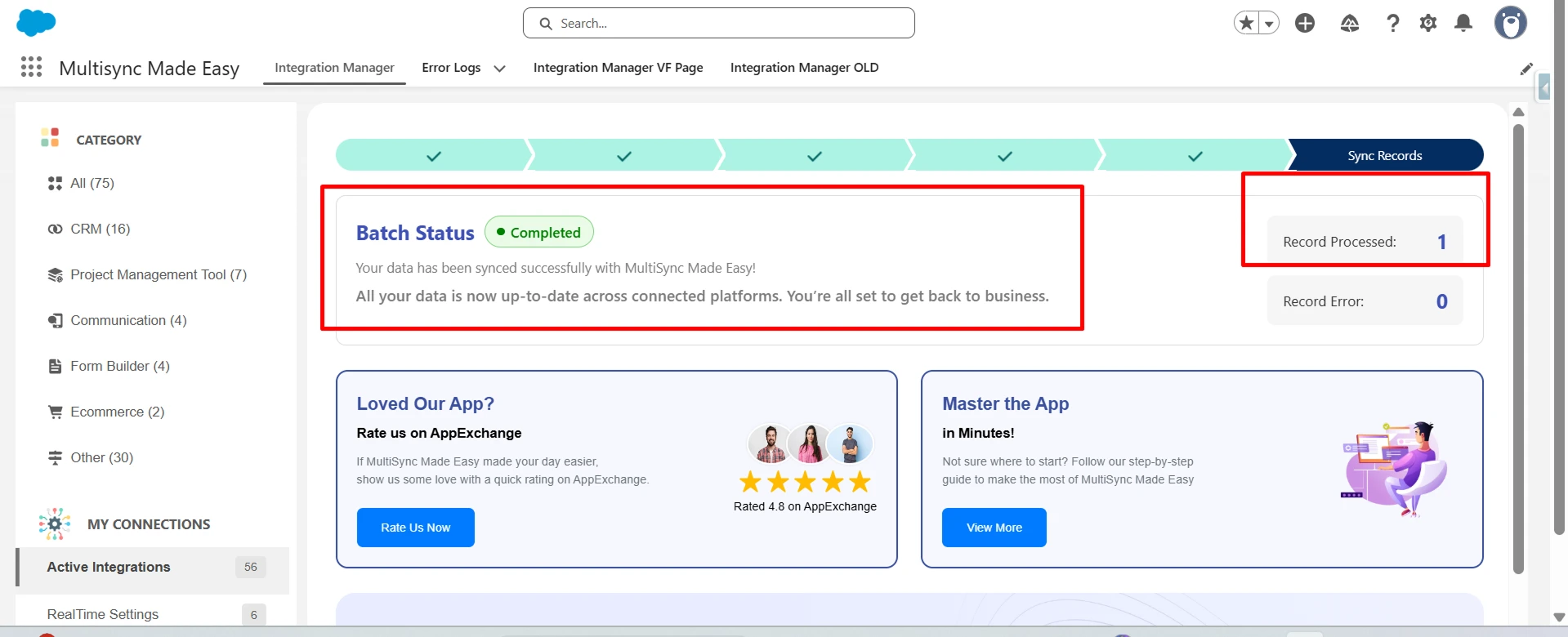Click the View More button
This screenshot has height=637, width=1568.
tap(994, 528)
